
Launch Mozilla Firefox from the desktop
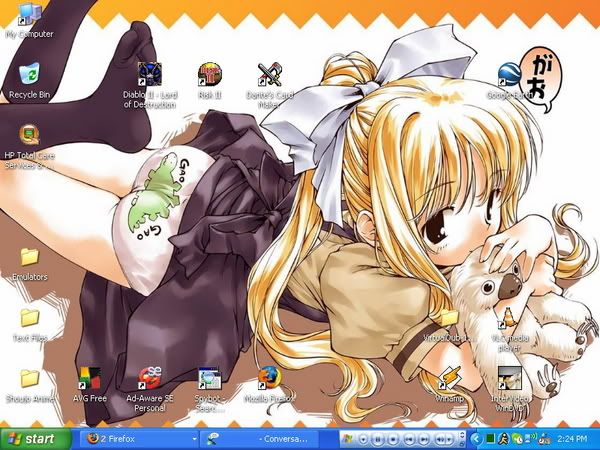[x=269, y=385]
